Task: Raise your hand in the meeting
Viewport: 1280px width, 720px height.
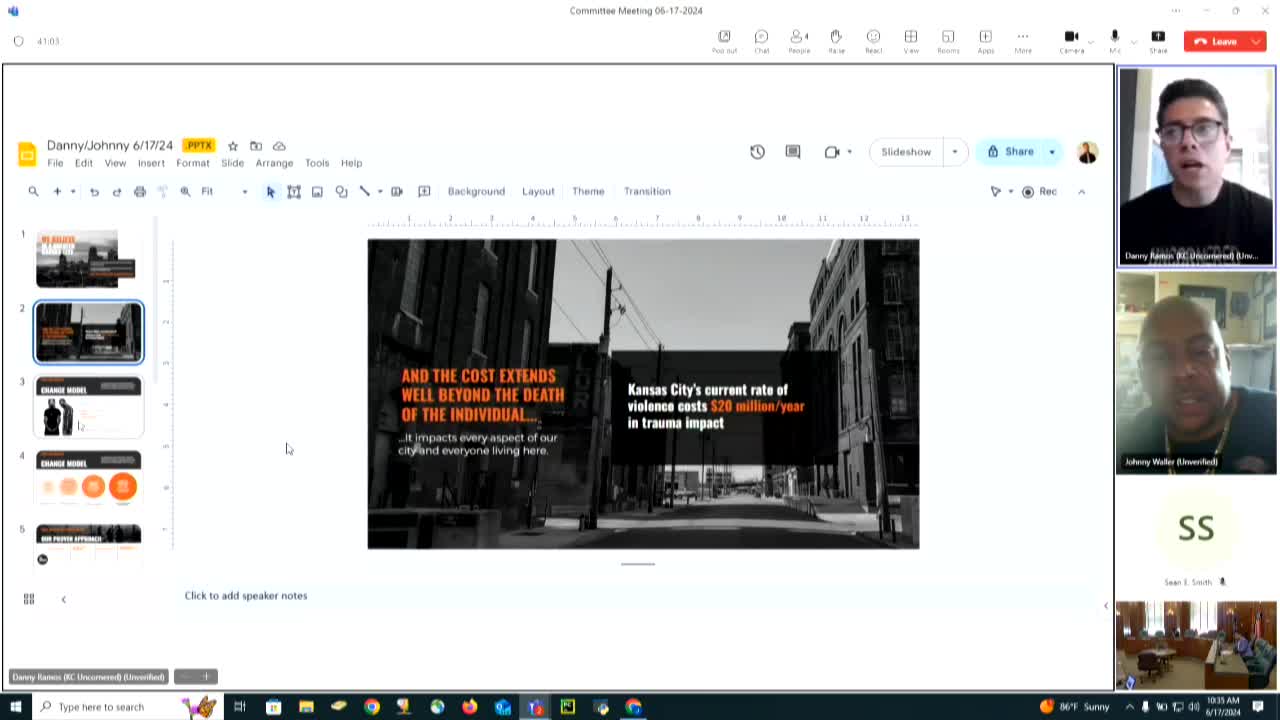Action: 836,40
